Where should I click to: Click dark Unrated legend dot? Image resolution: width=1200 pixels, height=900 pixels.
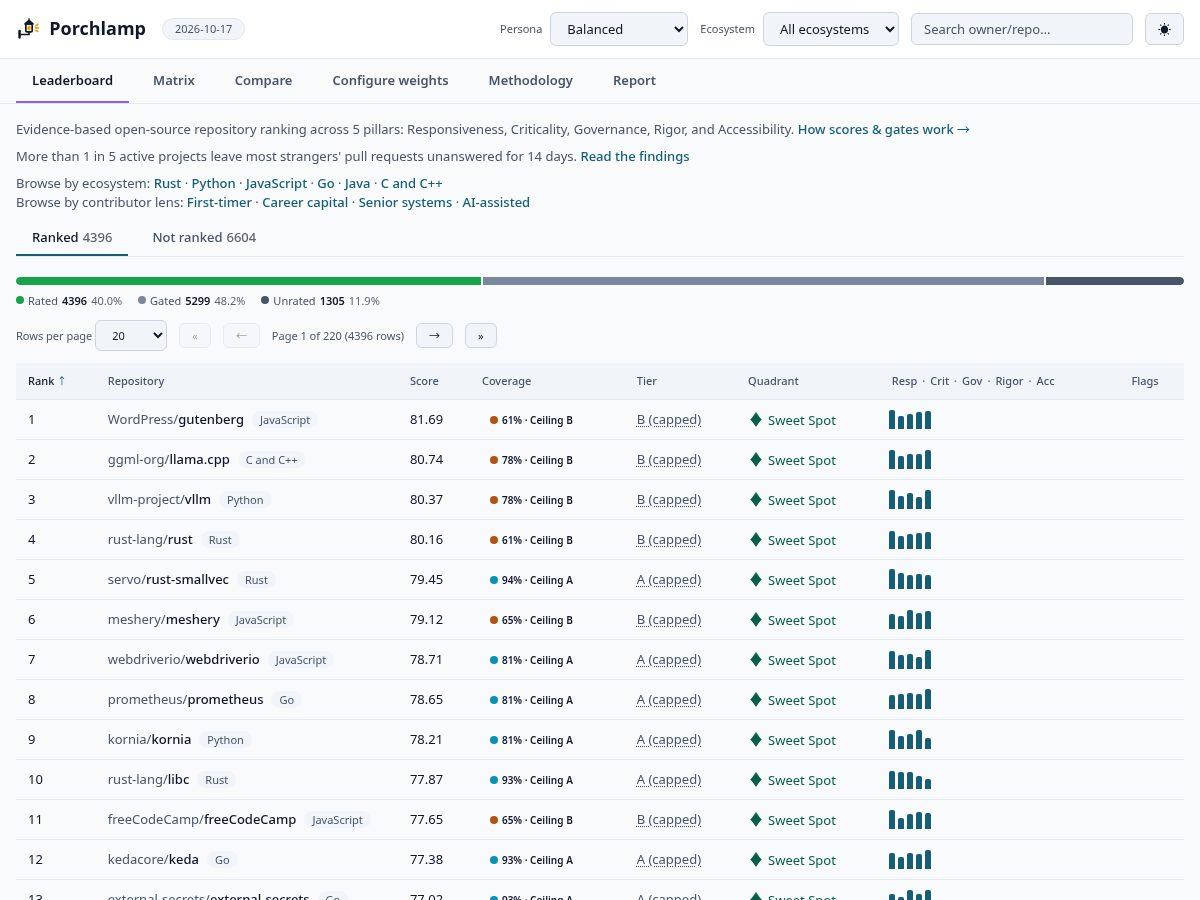(x=265, y=300)
